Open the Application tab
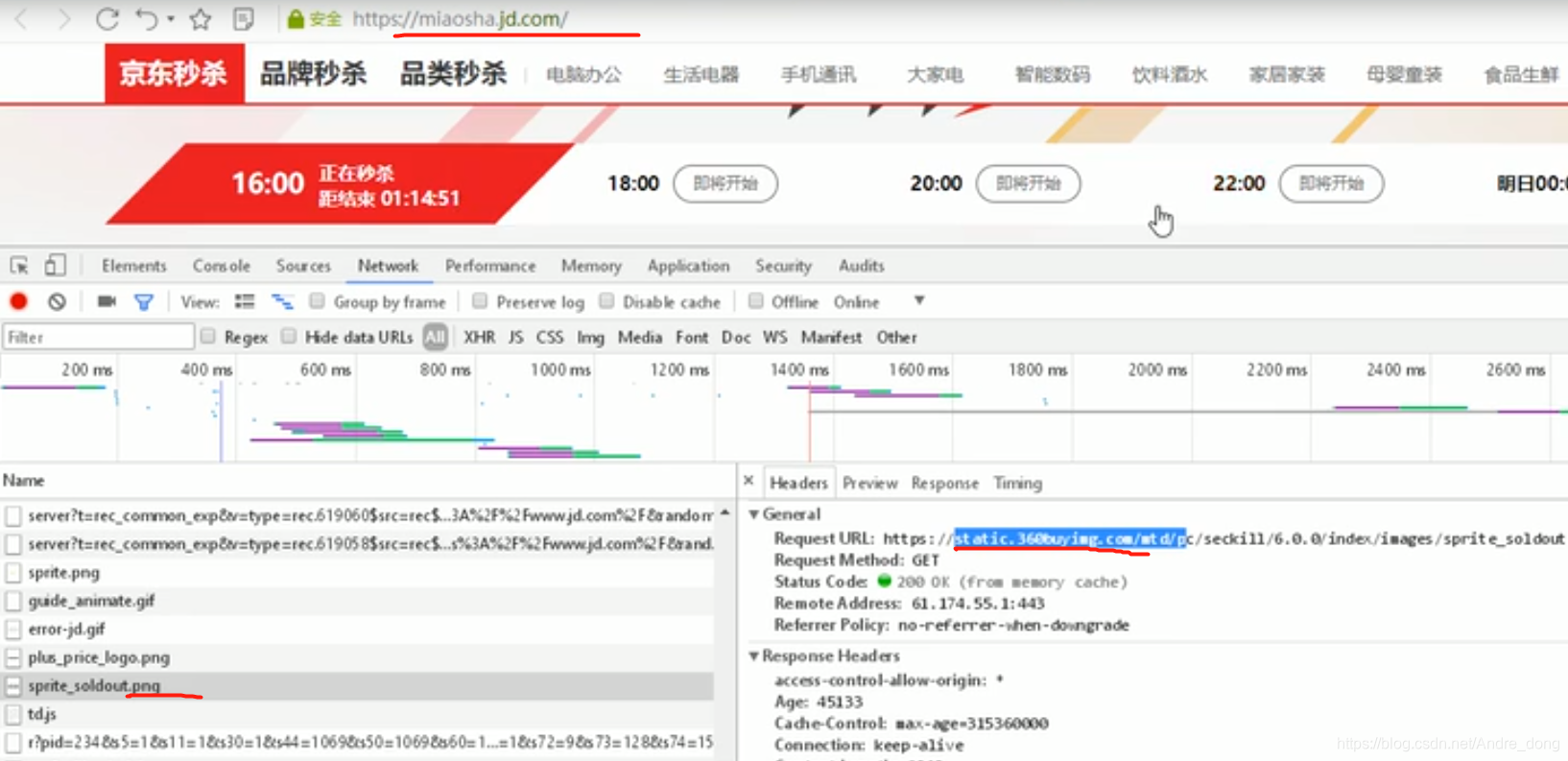Image resolution: width=1568 pixels, height=761 pixels. [688, 266]
